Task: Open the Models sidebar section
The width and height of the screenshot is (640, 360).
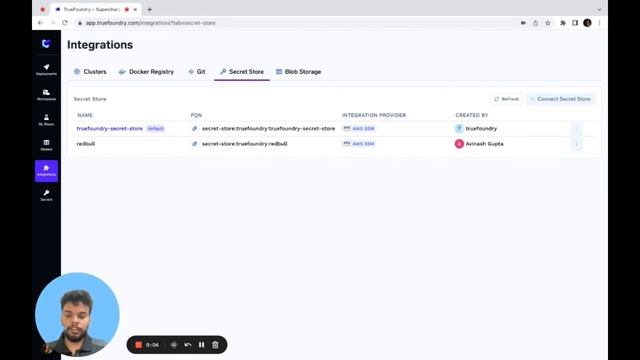Action: (x=46, y=145)
